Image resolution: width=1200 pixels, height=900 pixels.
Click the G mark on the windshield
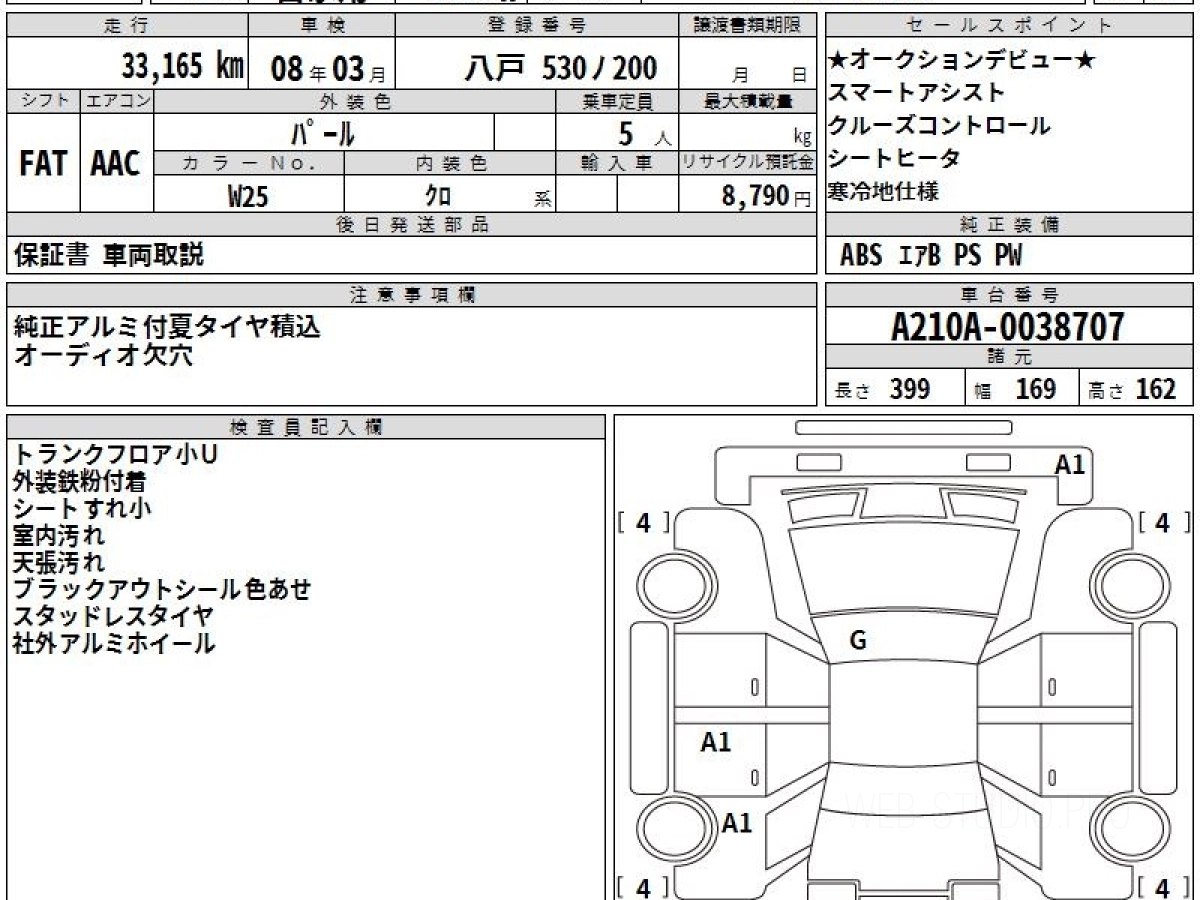pos(857,641)
